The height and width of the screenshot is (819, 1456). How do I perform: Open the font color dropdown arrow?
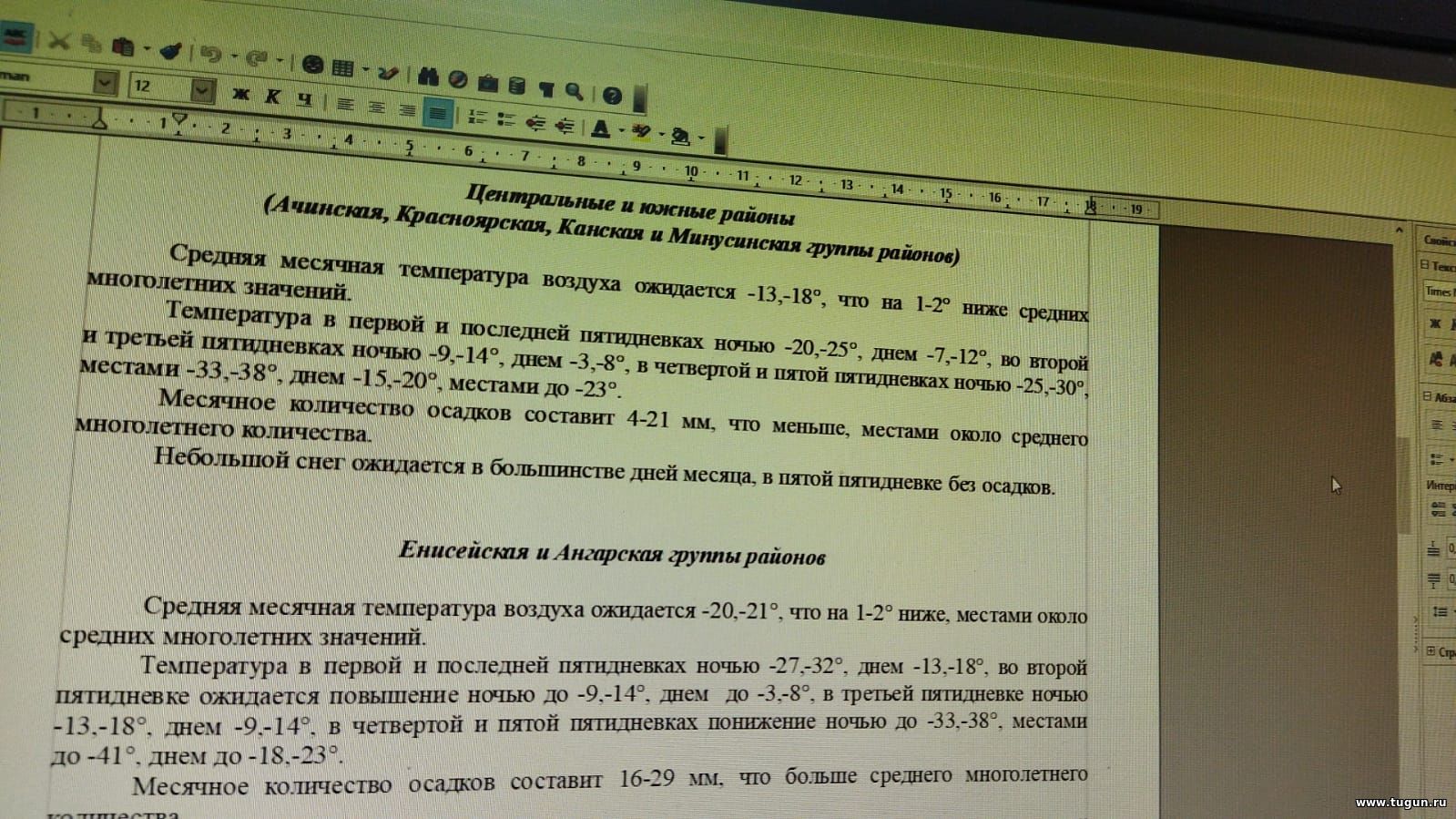tap(622, 130)
